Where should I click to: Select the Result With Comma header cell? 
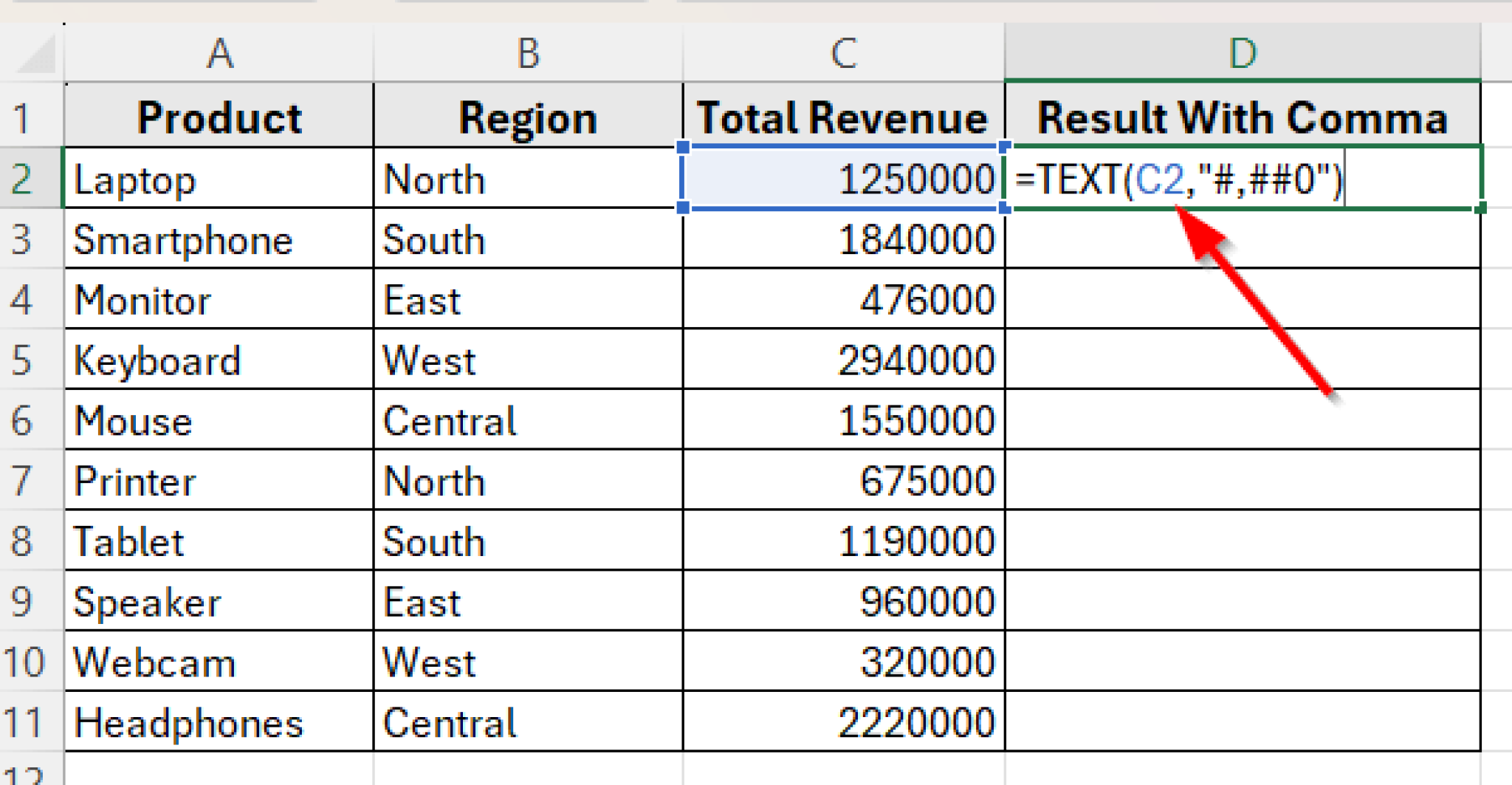click(x=1243, y=117)
